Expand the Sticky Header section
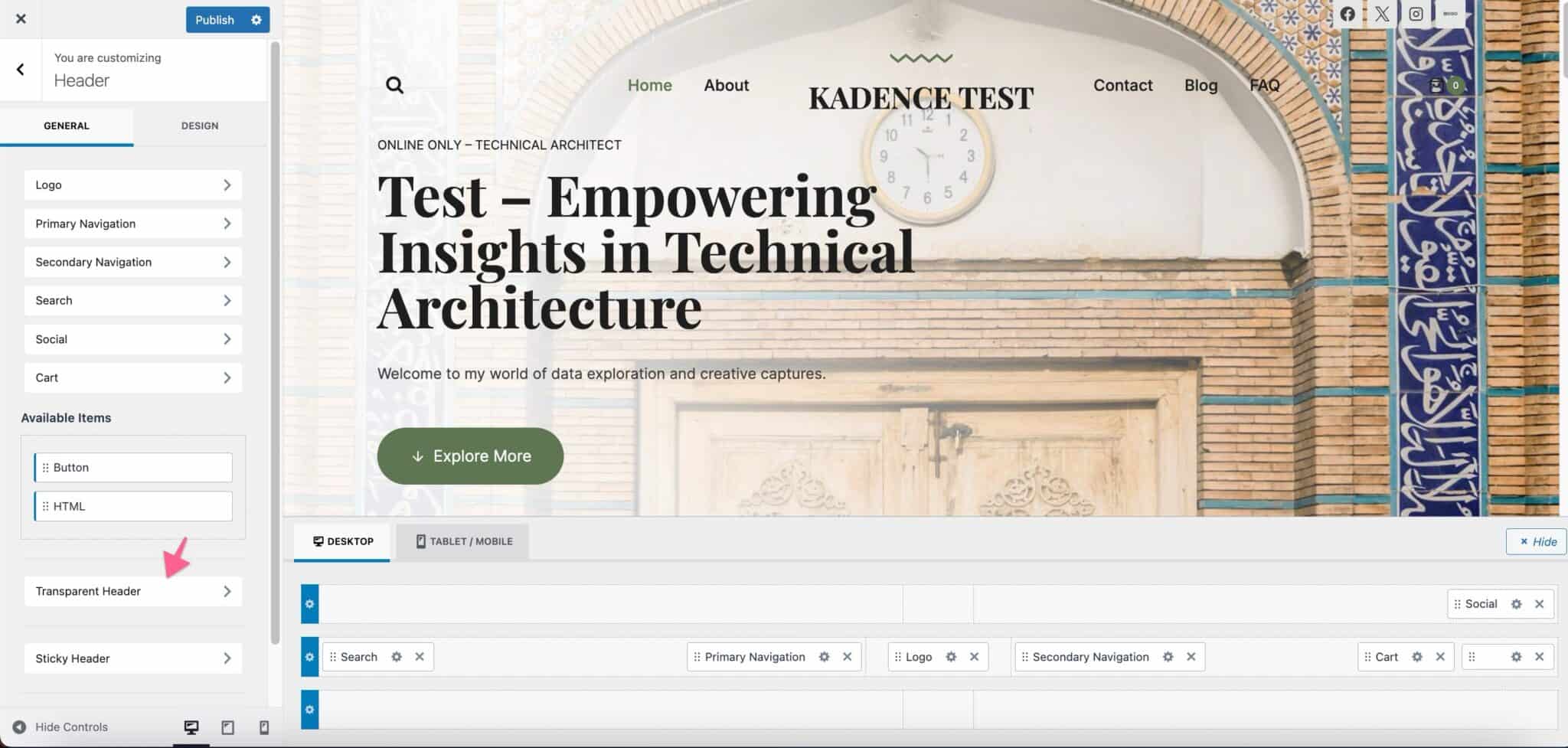 click(x=132, y=658)
